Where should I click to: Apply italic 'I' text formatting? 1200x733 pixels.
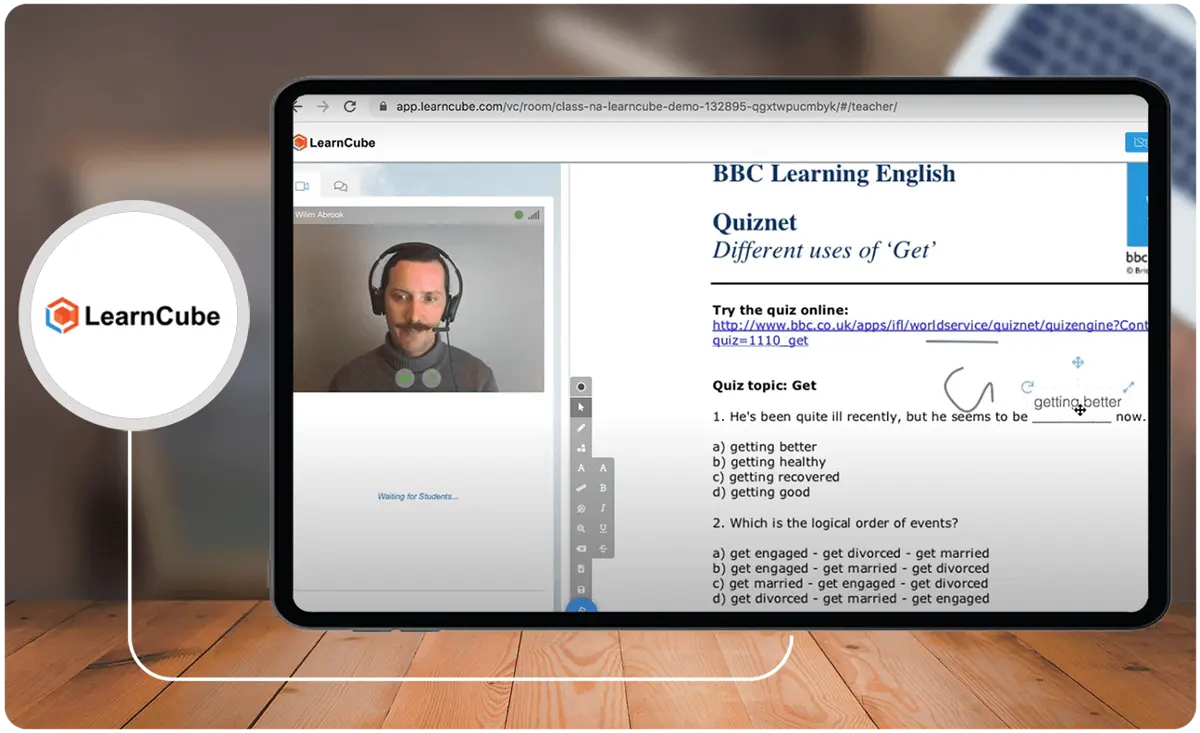click(x=603, y=508)
